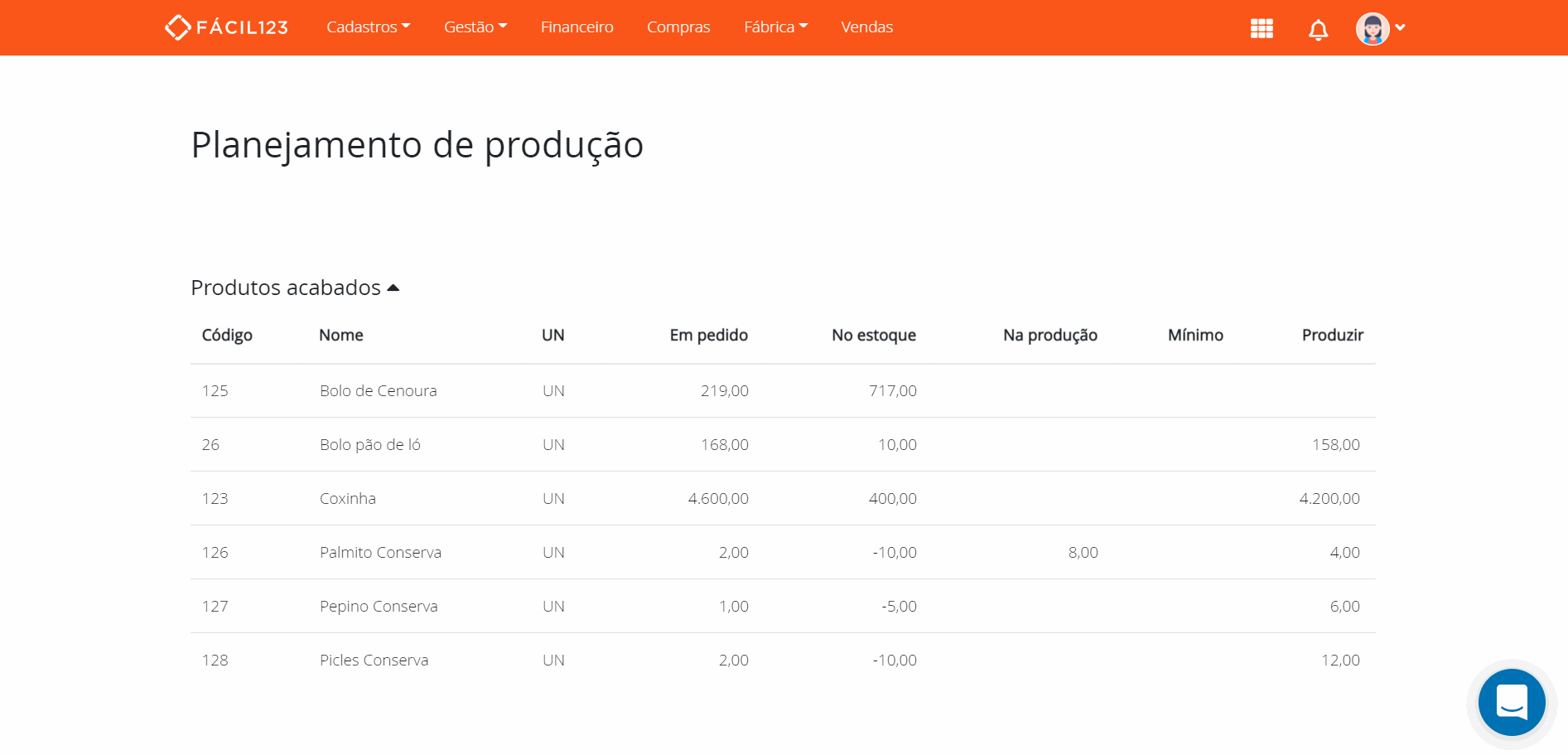Click the Fácil123 logo
This screenshot has width=1568, height=755.
click(x=225, y=27)
